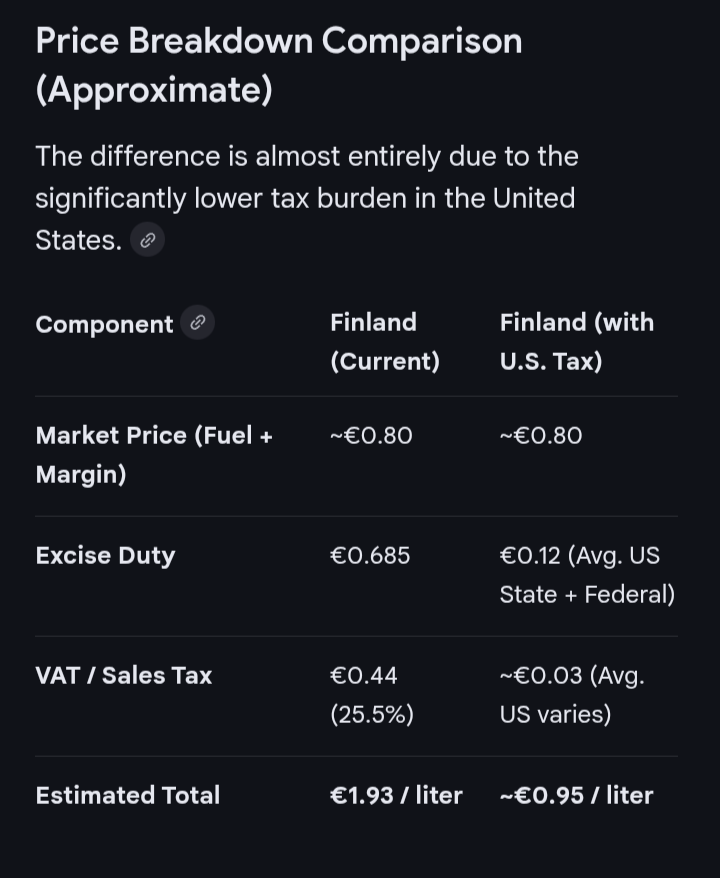The image size is (720, 878).
Task: Select the 'Price Breakdown Comparison (Approximate)' heading
Action: click(x=279, y=65)
